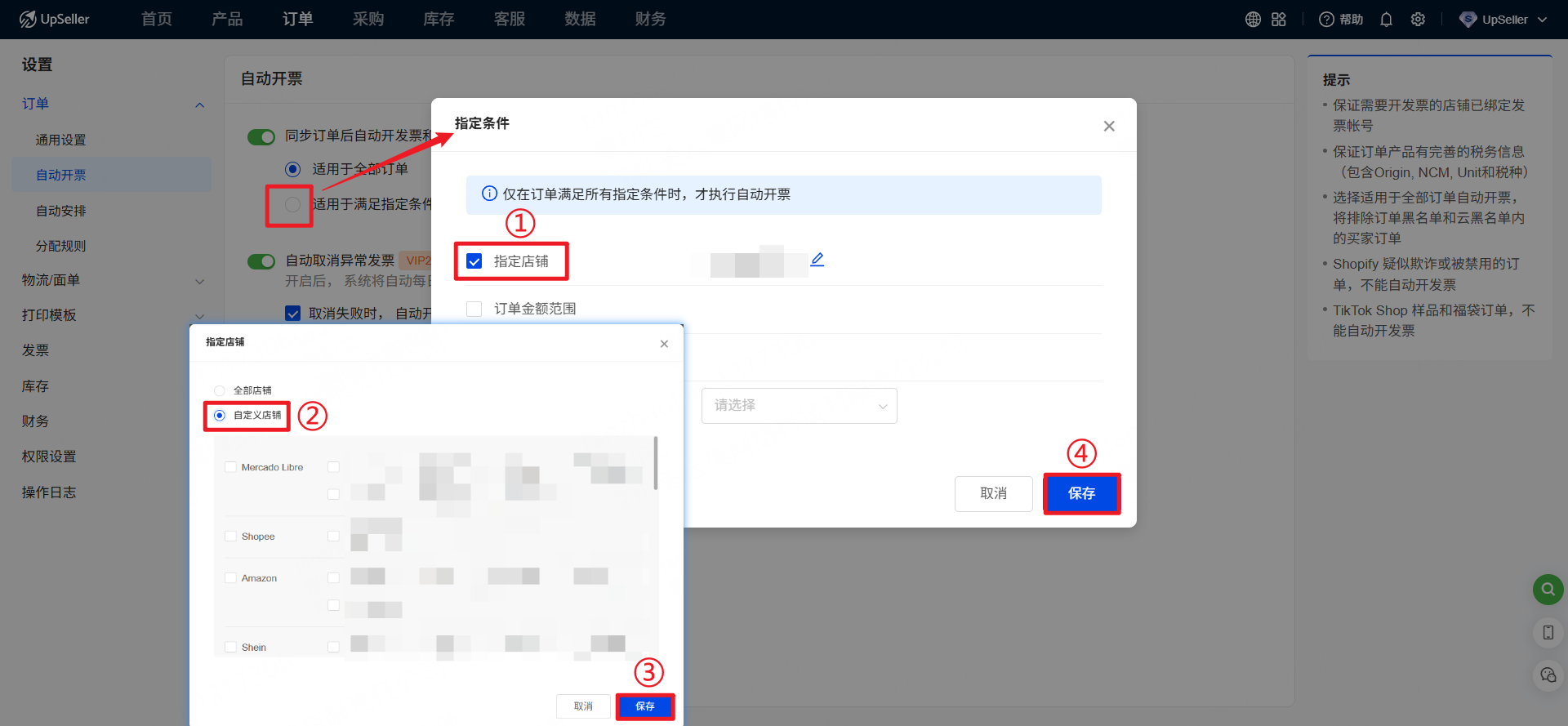Open the apps grid icon in header
Image resolution: width=1568 pixels, height=726 pixels.
tap(1279, 20)
